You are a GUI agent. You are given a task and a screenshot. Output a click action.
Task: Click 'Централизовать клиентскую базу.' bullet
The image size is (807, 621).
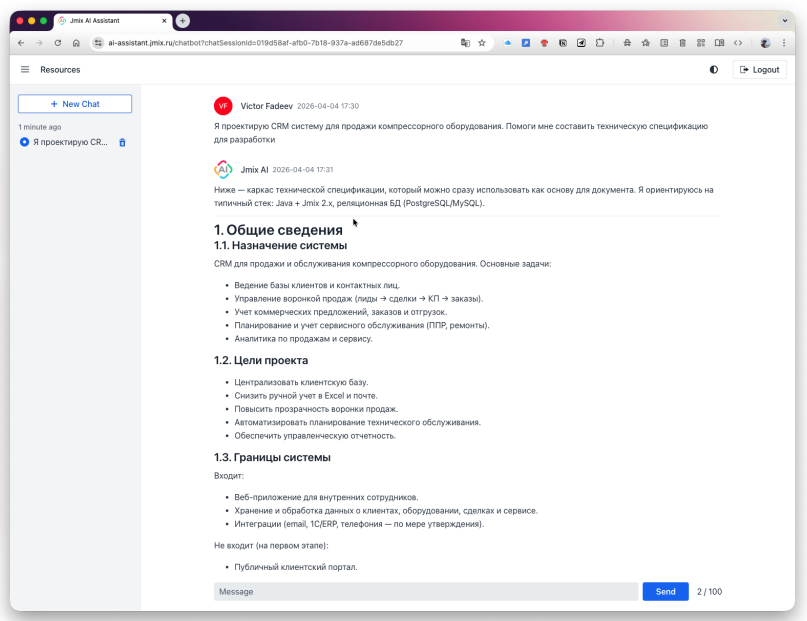point(301,382)
